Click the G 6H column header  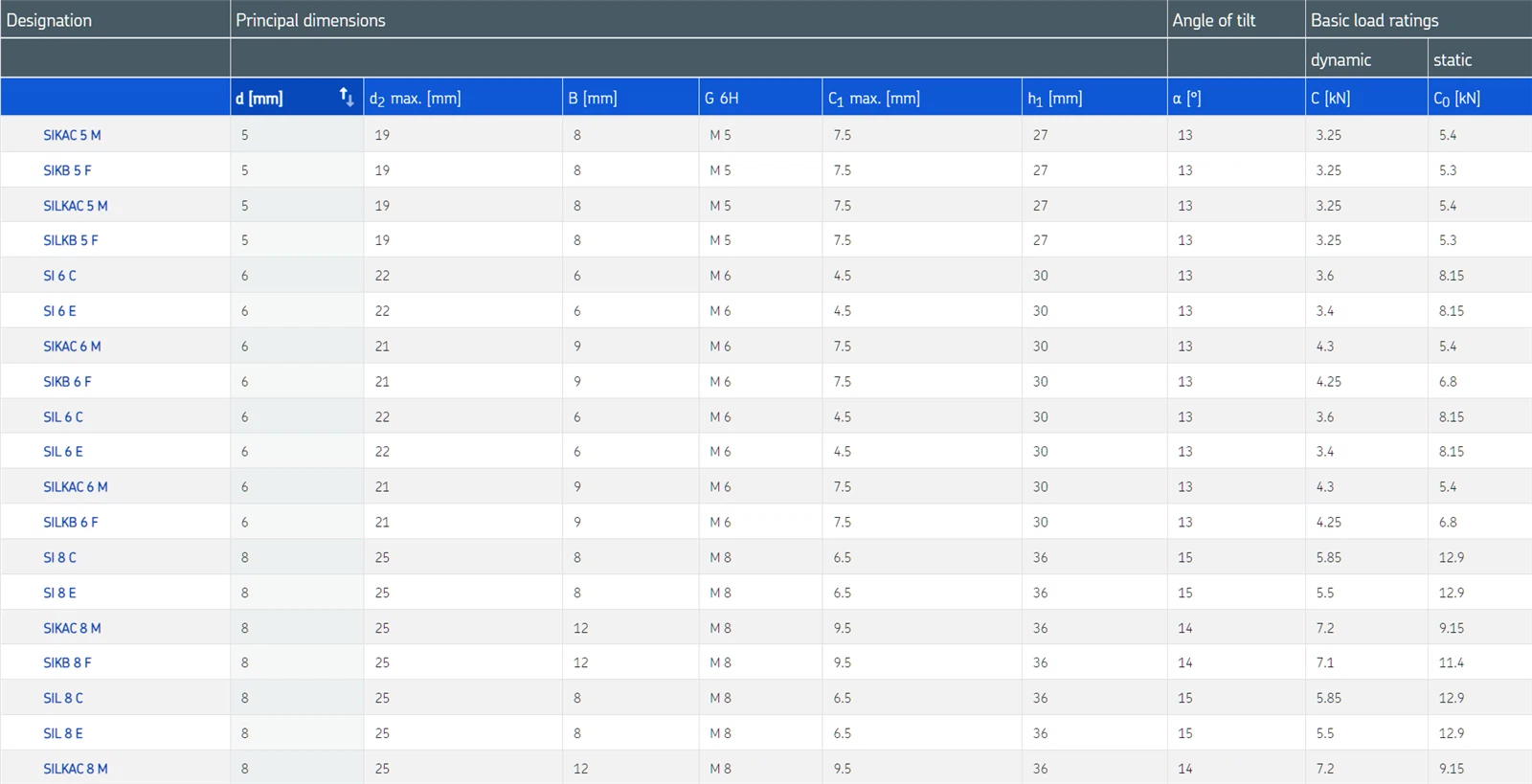point(721,99)
